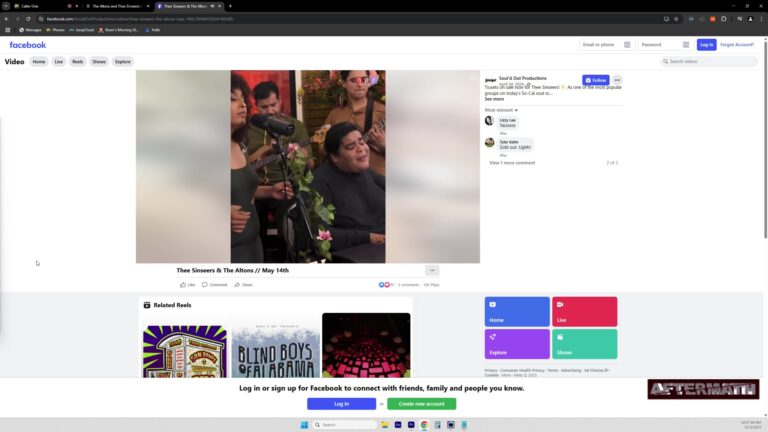Click password manager icon in Email field

coord(627,45)
